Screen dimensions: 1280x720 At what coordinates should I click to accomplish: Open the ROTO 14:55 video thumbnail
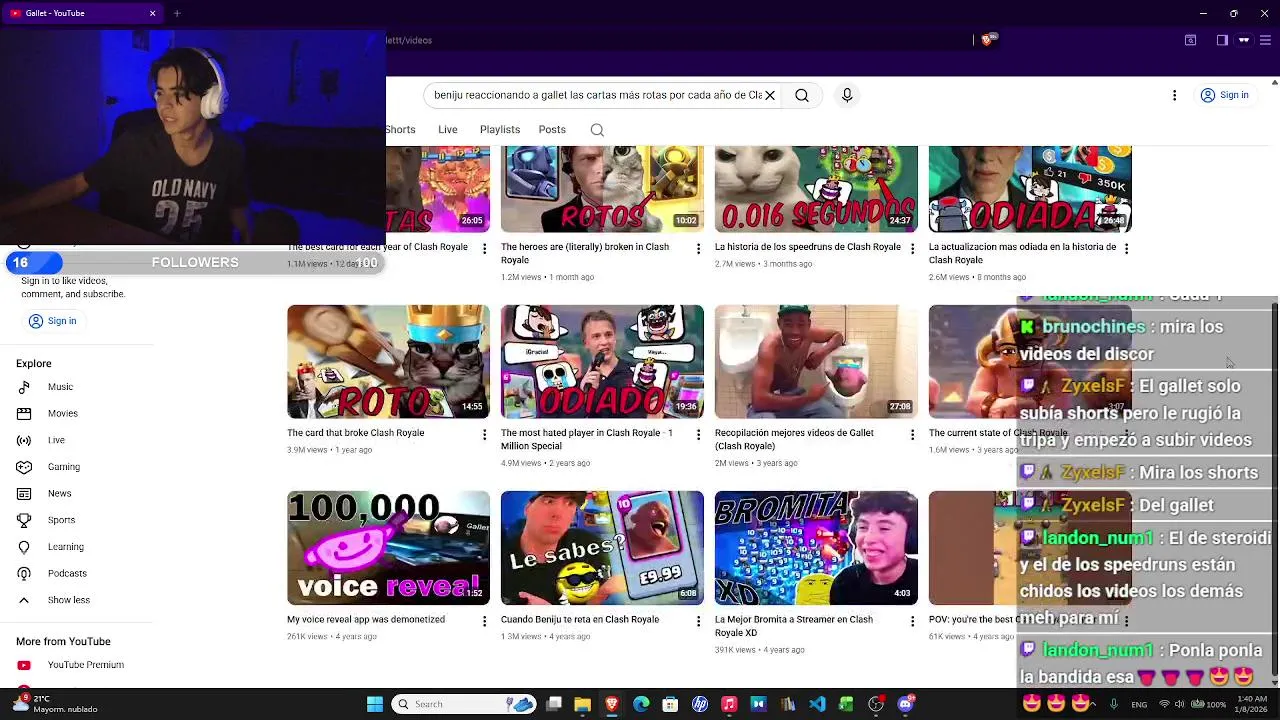tap(388, 361)
